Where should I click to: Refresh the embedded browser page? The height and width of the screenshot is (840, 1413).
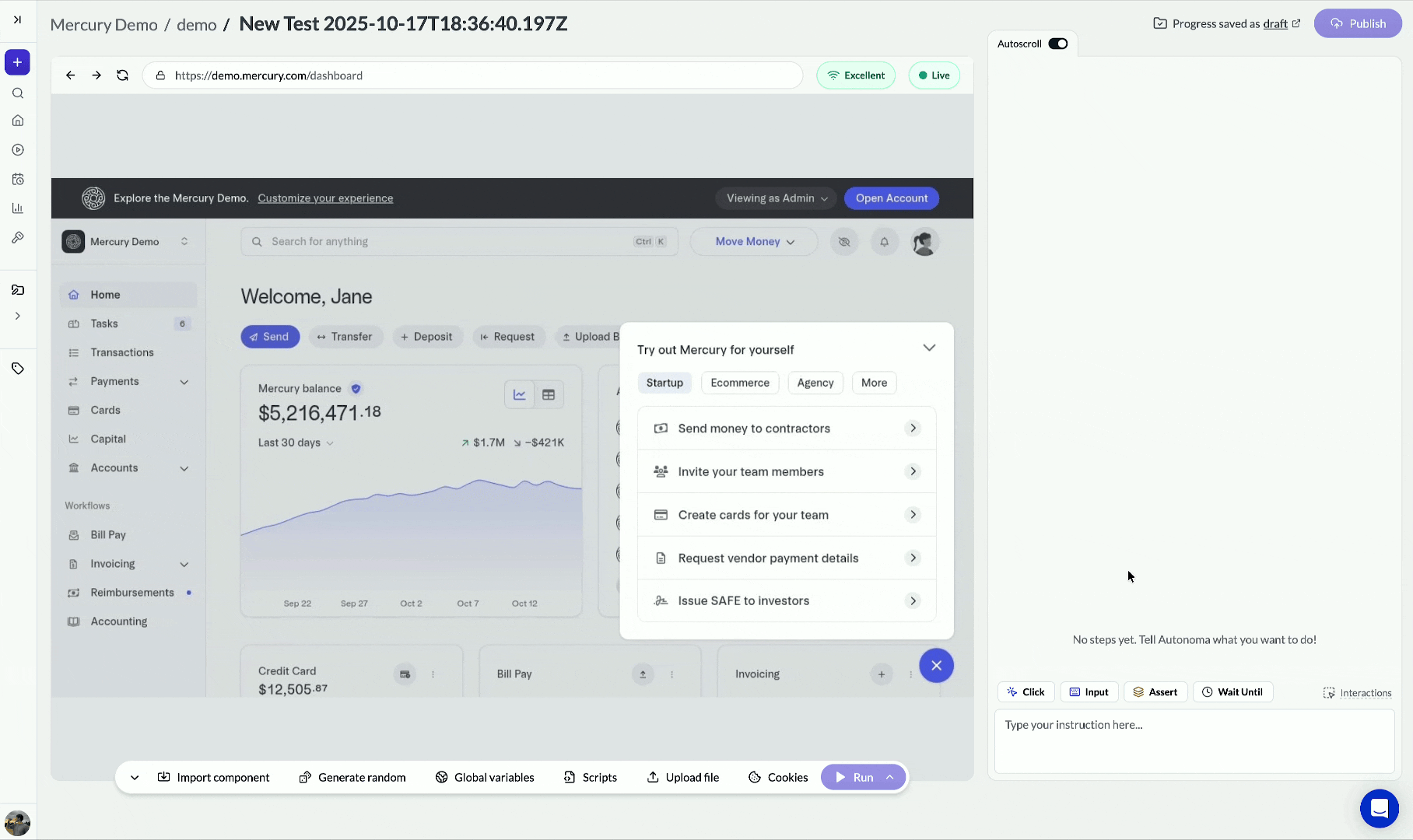[122, 75]
